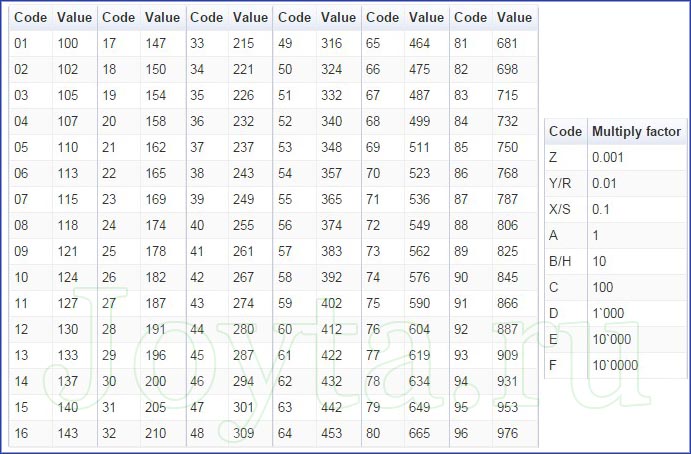Select value 750 for code 85
Screen dimensions: 691x454
click(x=508, y=147)
